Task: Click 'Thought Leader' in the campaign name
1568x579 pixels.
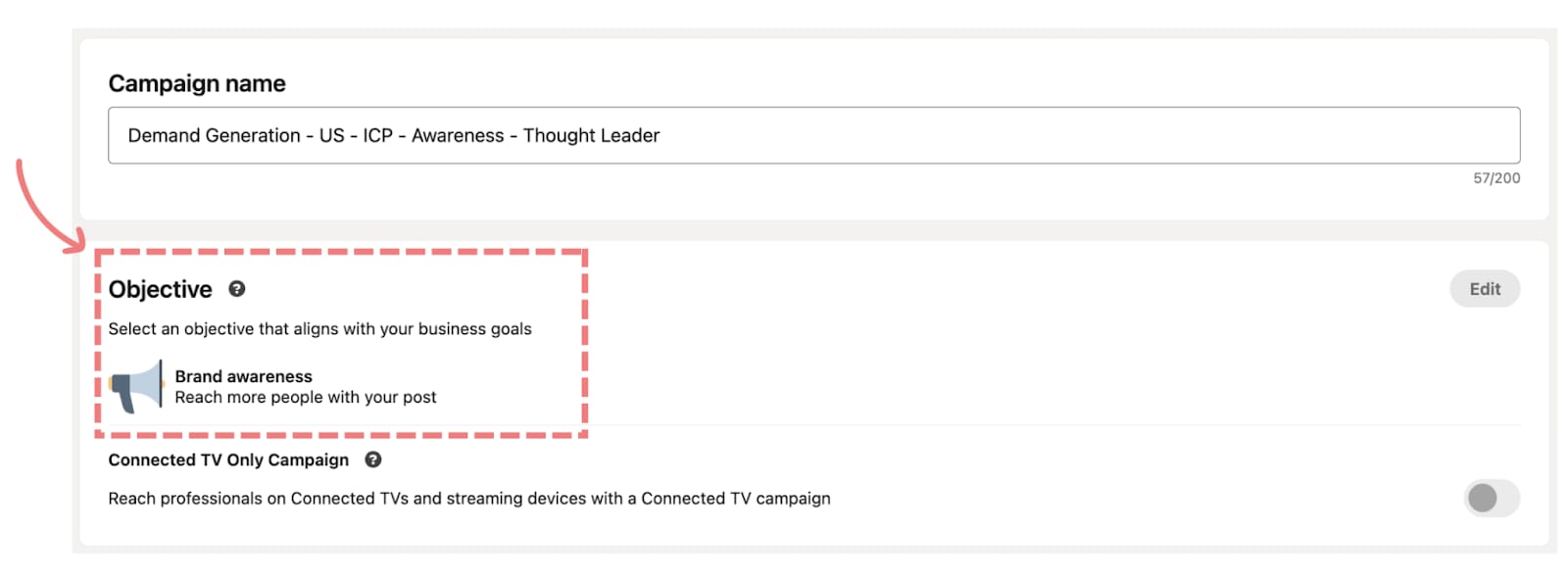Action: (591, 135)
